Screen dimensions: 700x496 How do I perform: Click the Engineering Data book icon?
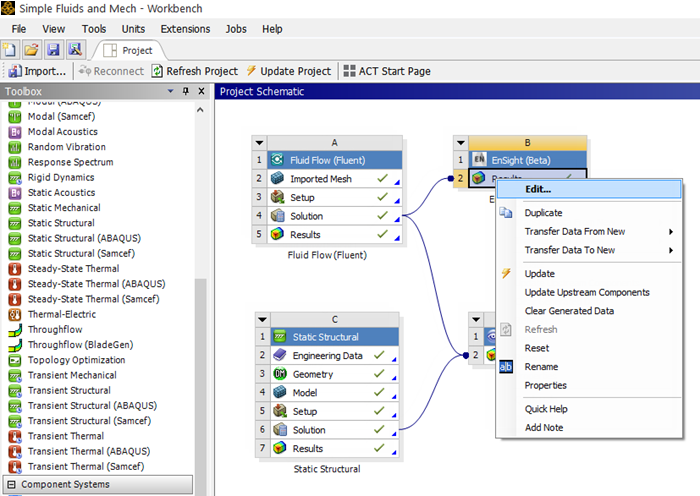pyautogui.click(x=280, y=355)
